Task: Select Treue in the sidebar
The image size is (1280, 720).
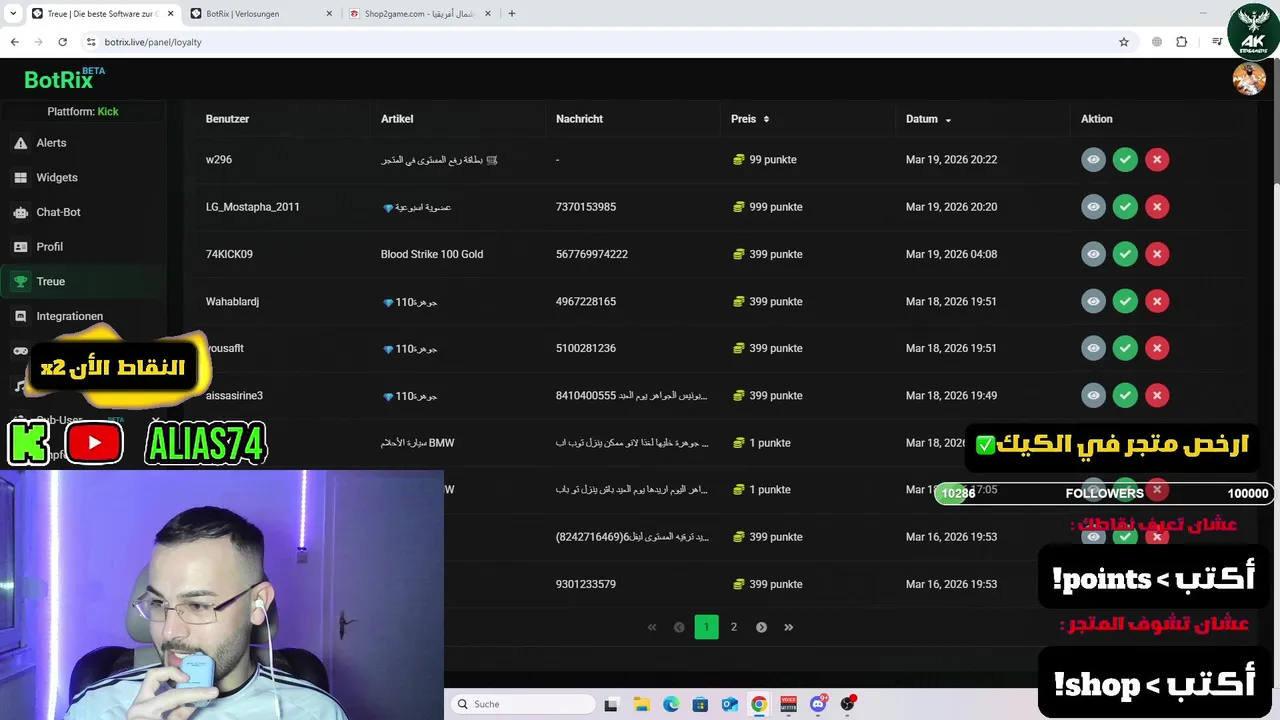Action: click(83, 282)
